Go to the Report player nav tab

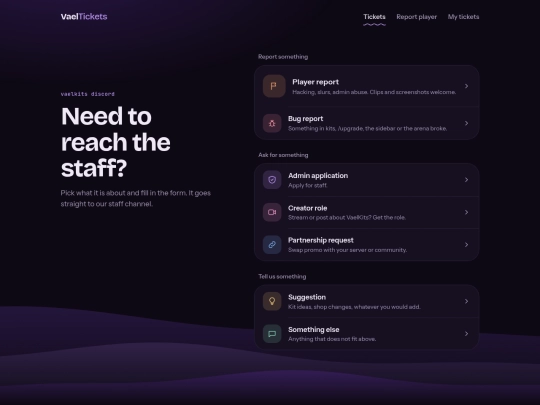(416, 17)
